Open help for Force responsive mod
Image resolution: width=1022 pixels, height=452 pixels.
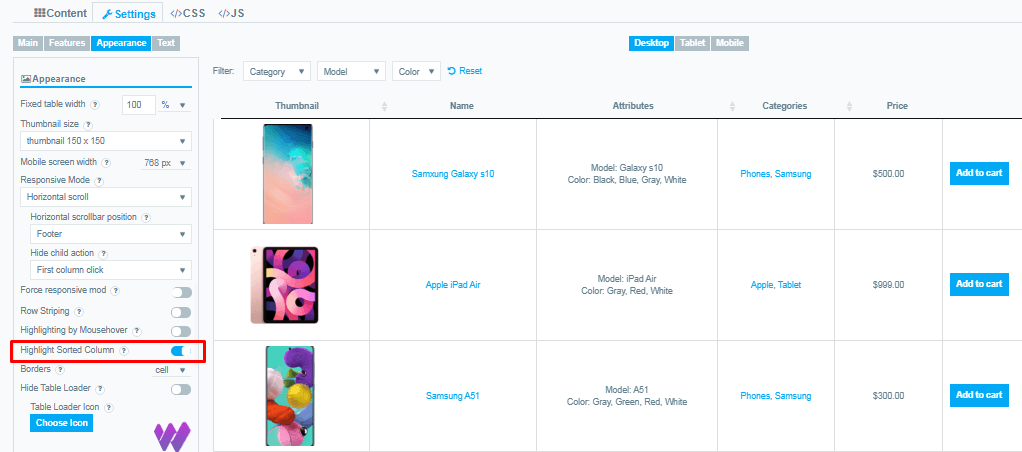(115, 290)
